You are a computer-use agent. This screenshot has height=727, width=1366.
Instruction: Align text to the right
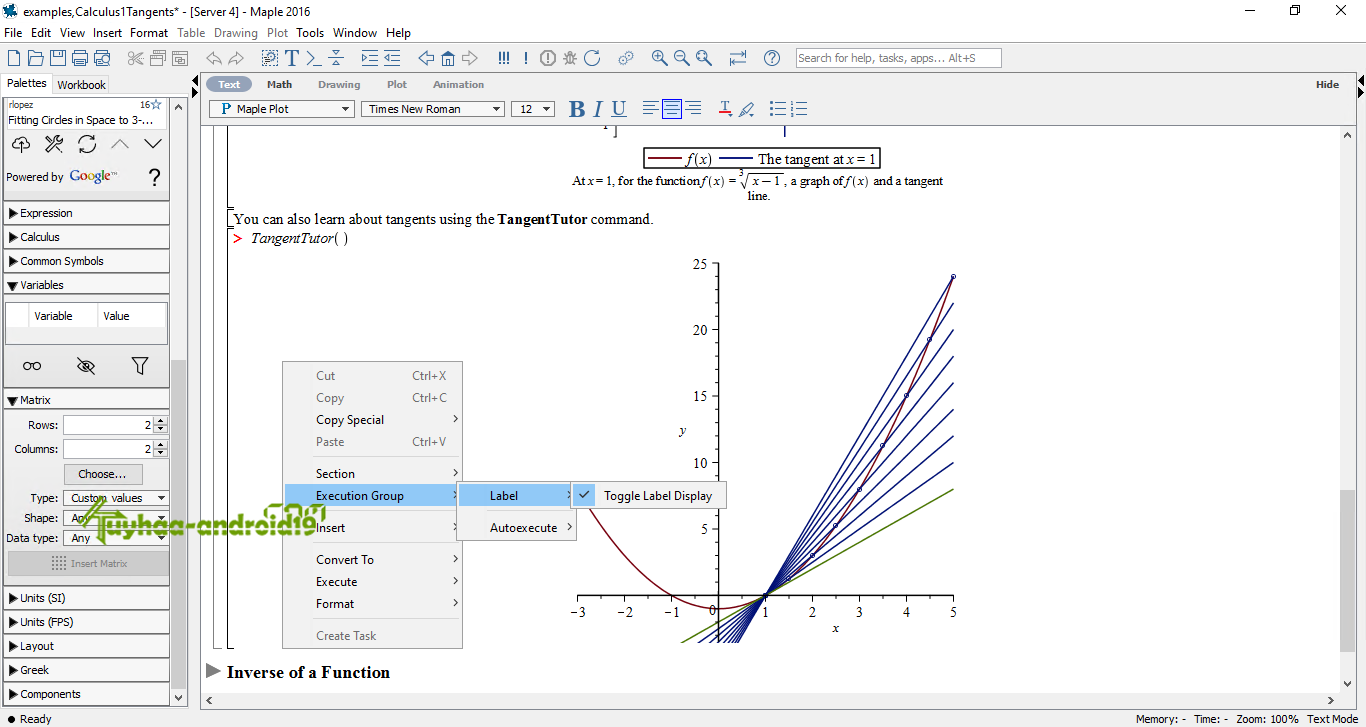coord(693,109)
